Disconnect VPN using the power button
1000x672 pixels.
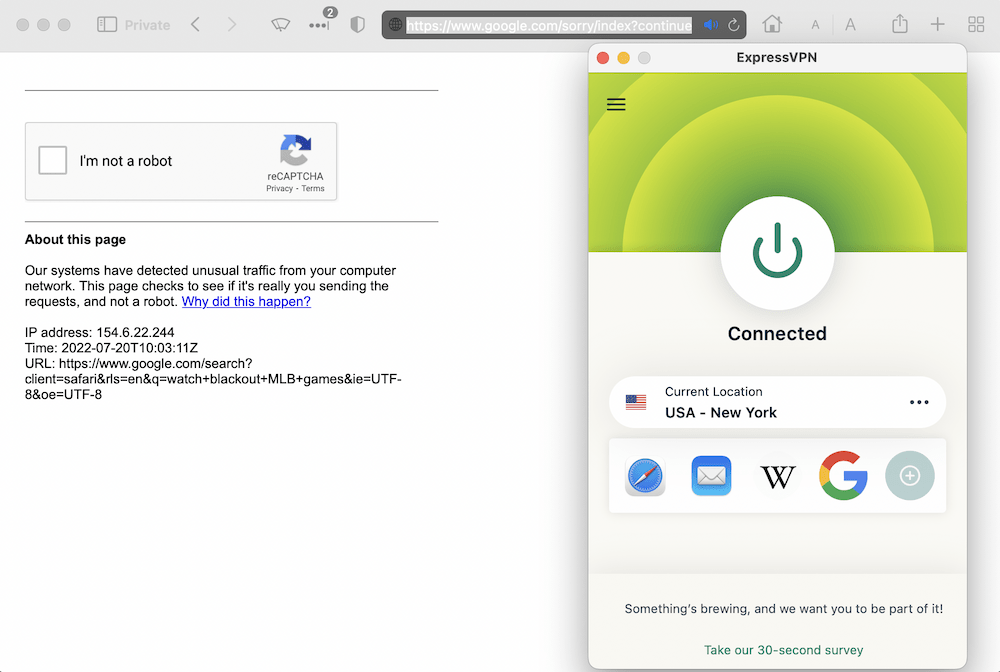click(777, 252)
